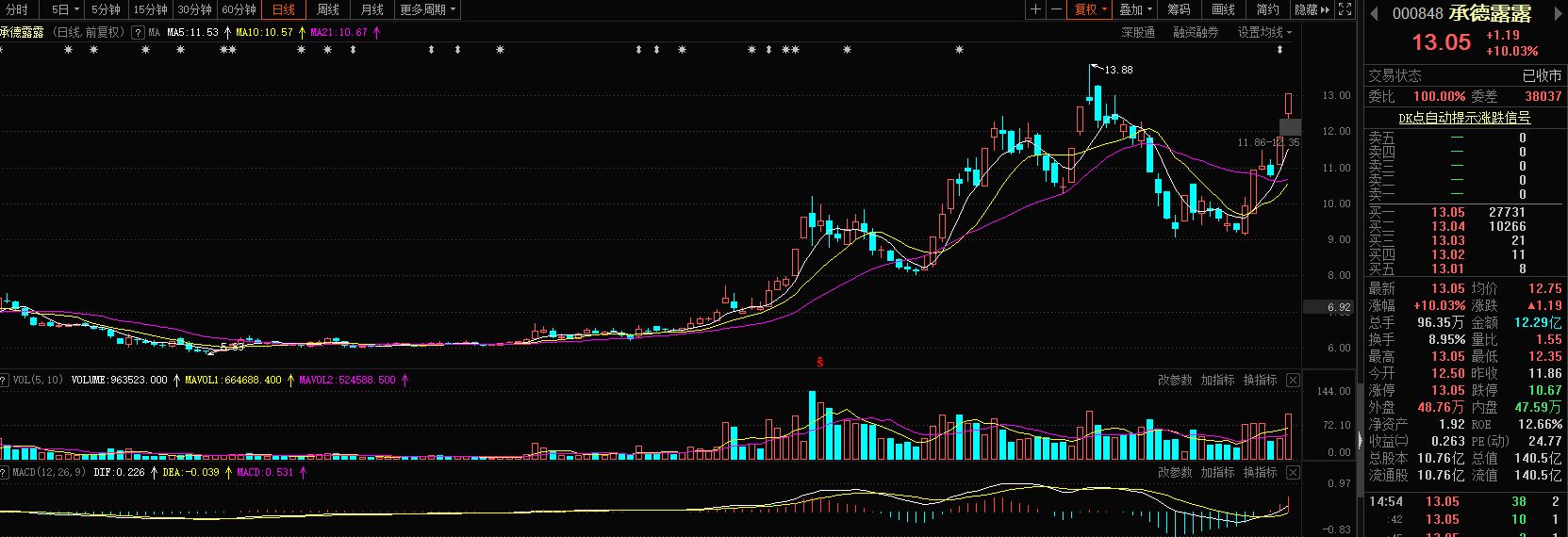Go to previous stock with left arrow

click(x=1374, y=13)
